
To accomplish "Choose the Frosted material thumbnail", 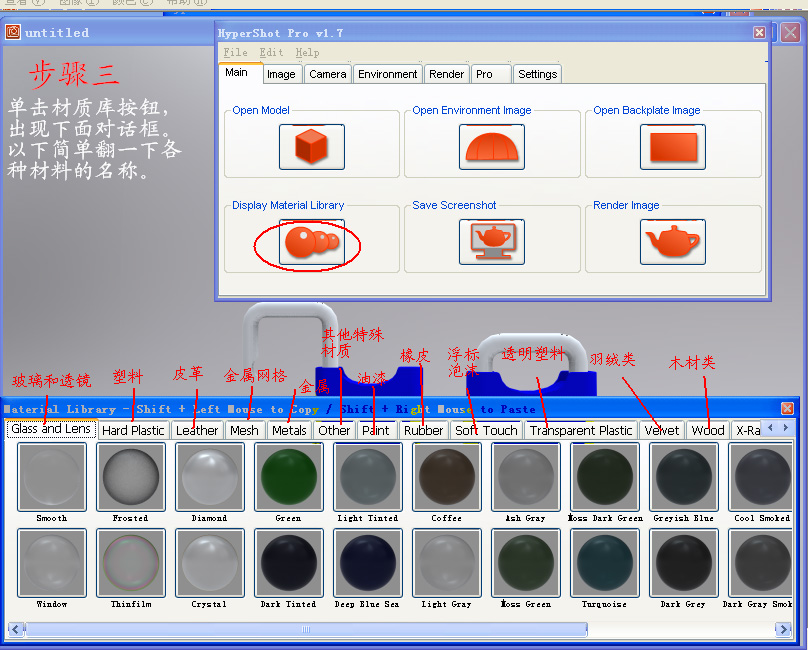I will click(130, 477).
